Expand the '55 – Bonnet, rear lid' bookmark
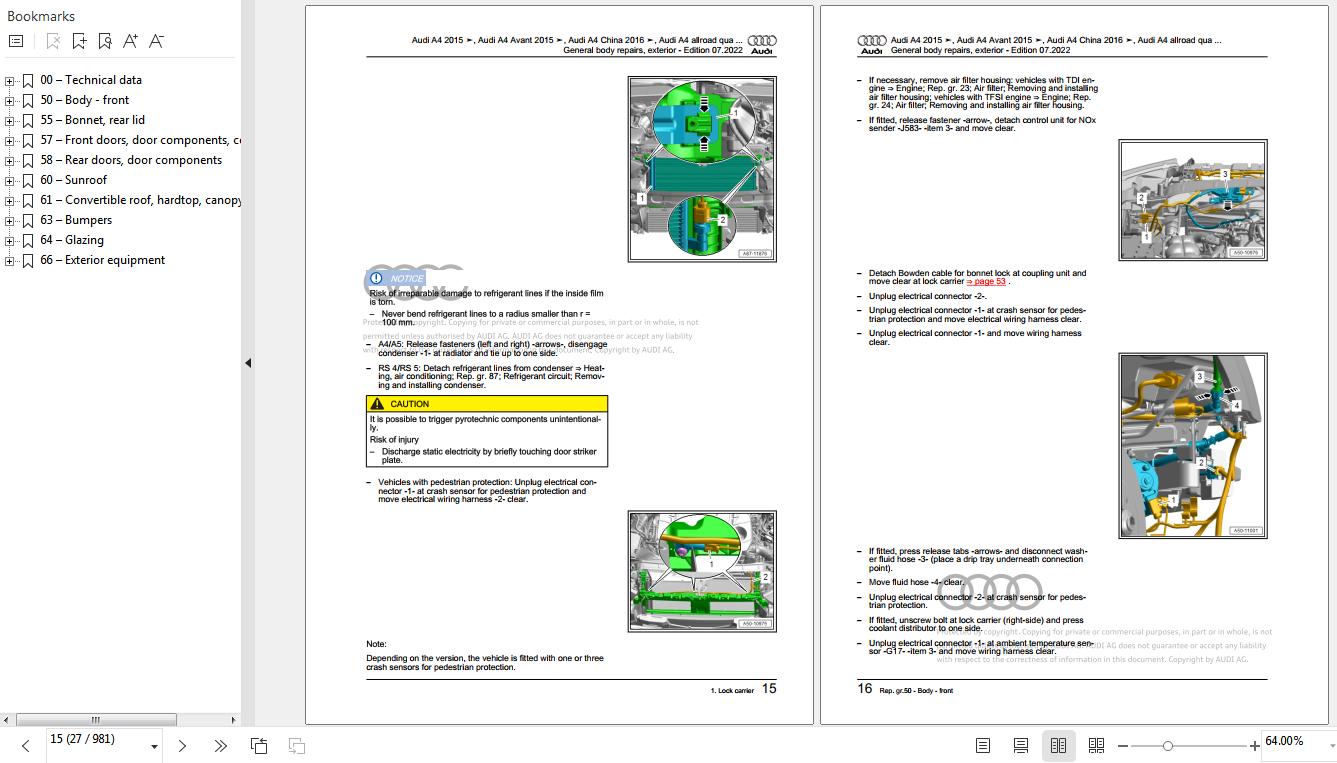 pyautogui.click(x=10, y=121)
